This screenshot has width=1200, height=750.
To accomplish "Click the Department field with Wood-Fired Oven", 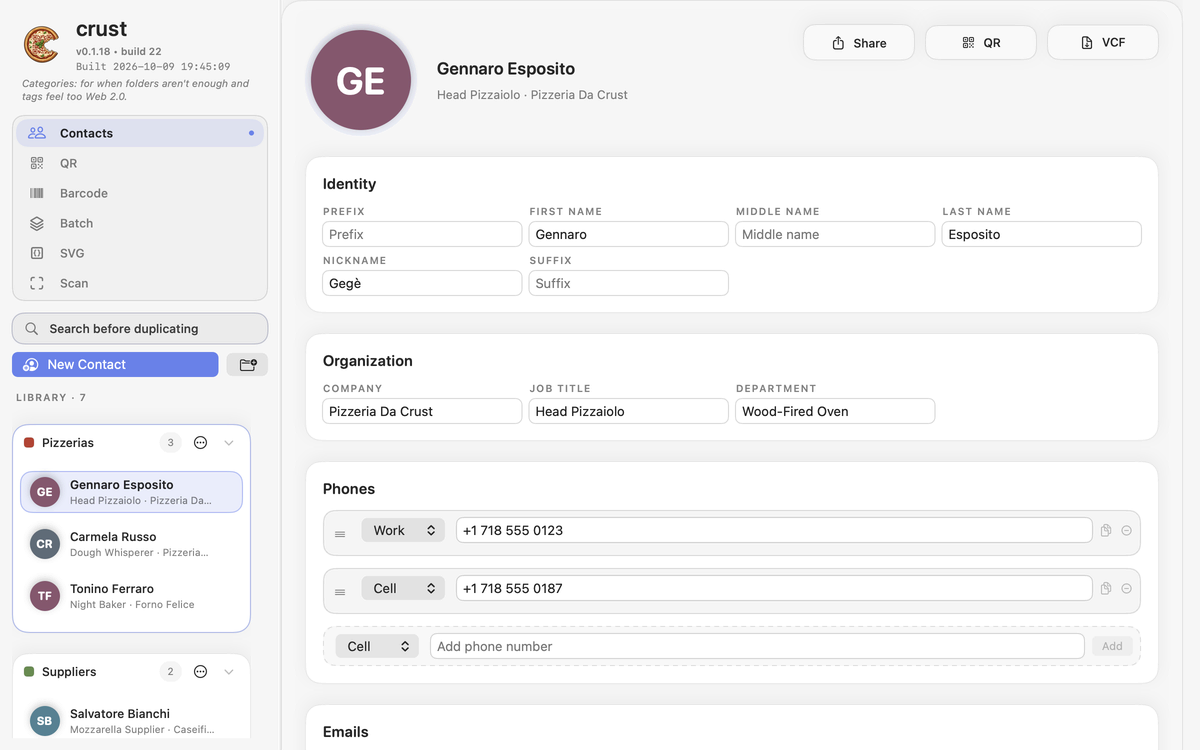I will point(835,412).
